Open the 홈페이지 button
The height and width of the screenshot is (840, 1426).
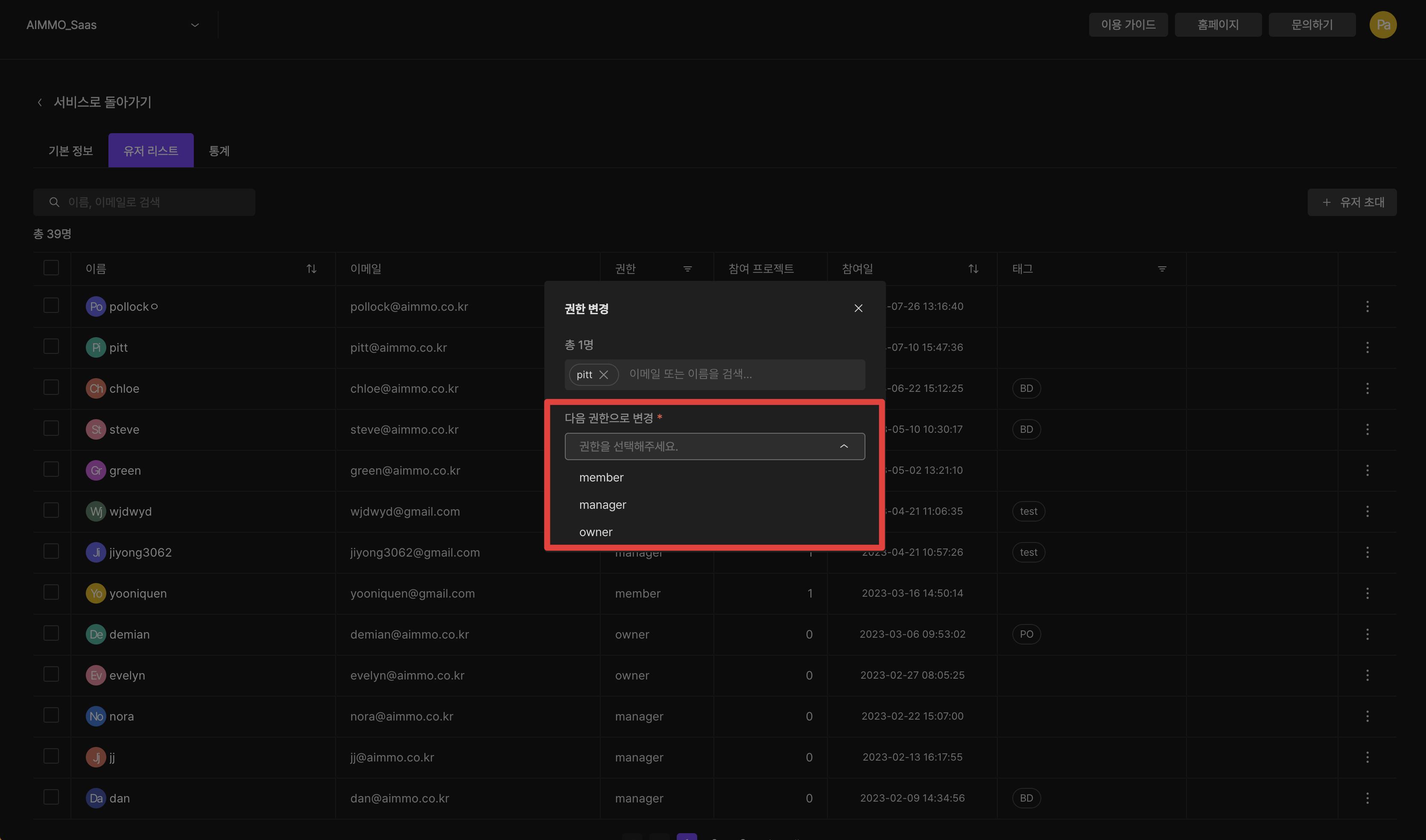coord(1218,25)
